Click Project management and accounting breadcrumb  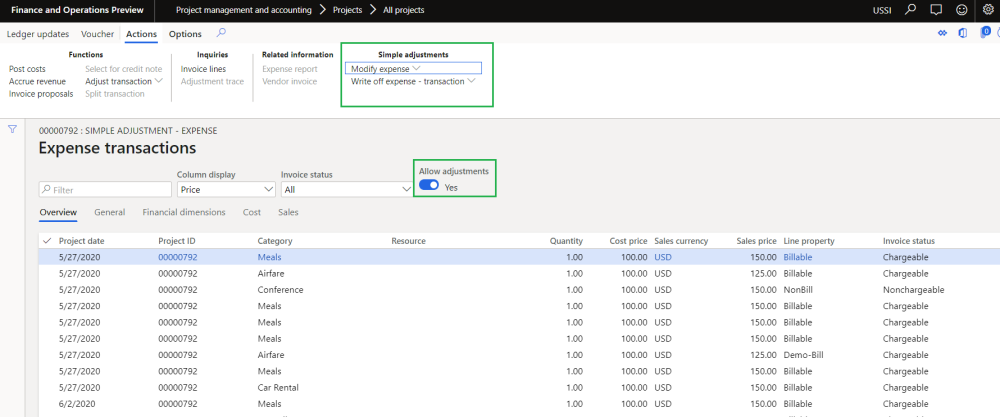(x=244, y=10)
